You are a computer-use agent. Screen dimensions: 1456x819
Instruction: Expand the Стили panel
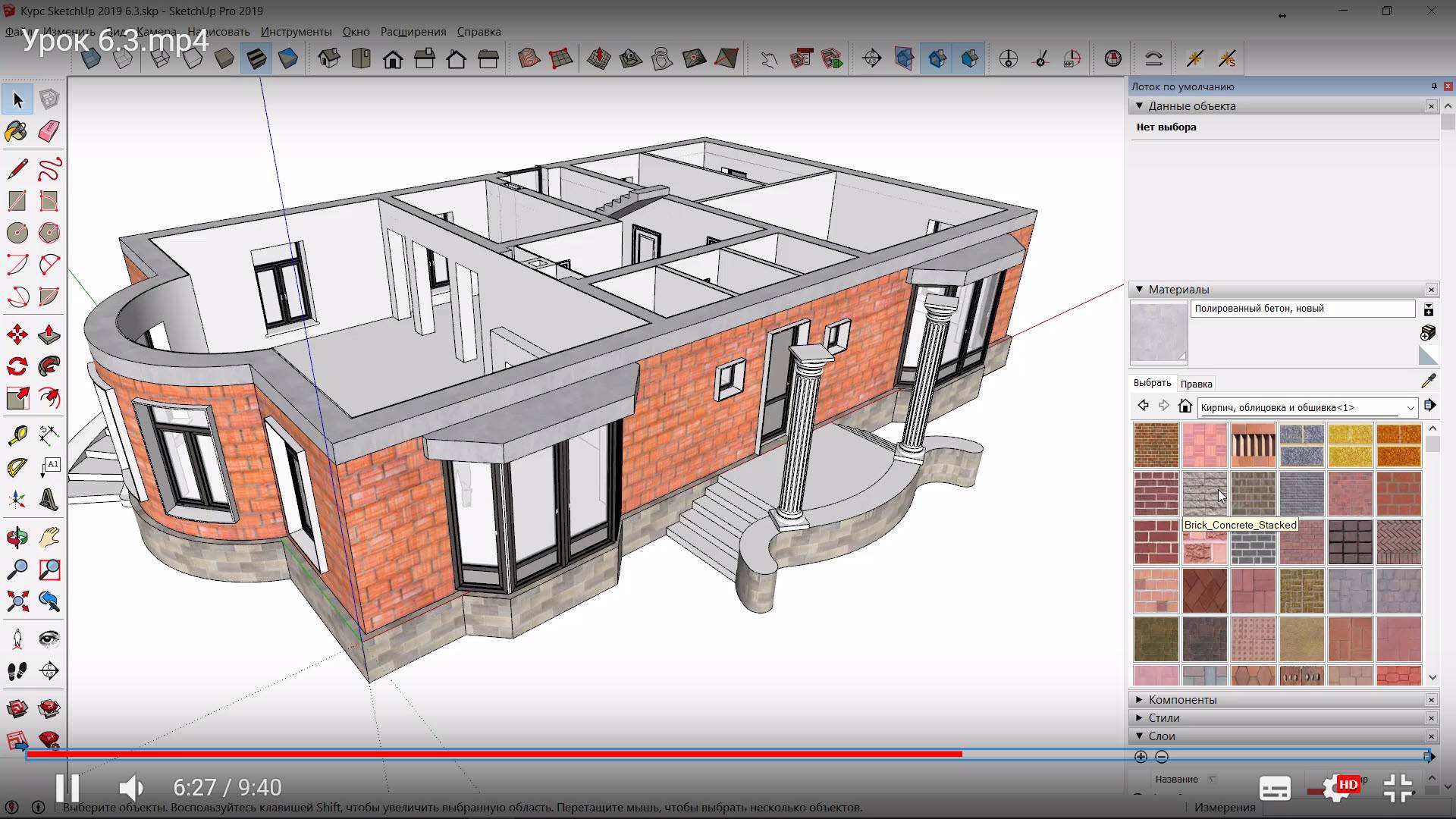tap(1139, 718)
